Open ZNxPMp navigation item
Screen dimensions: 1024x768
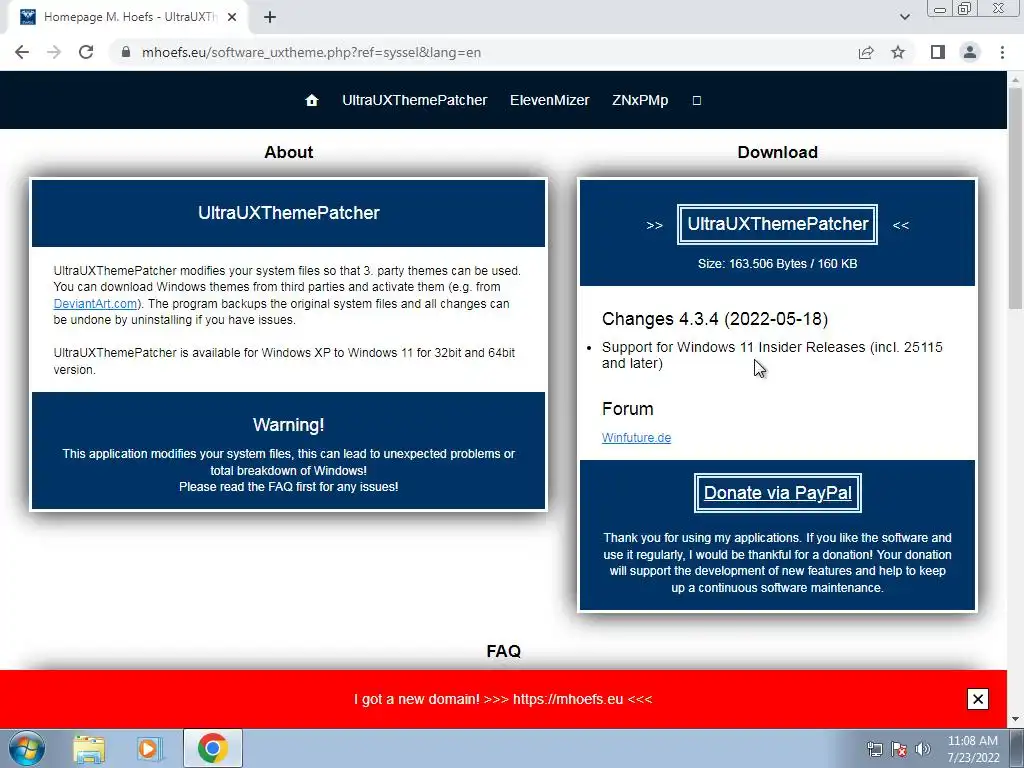point(640,100)
